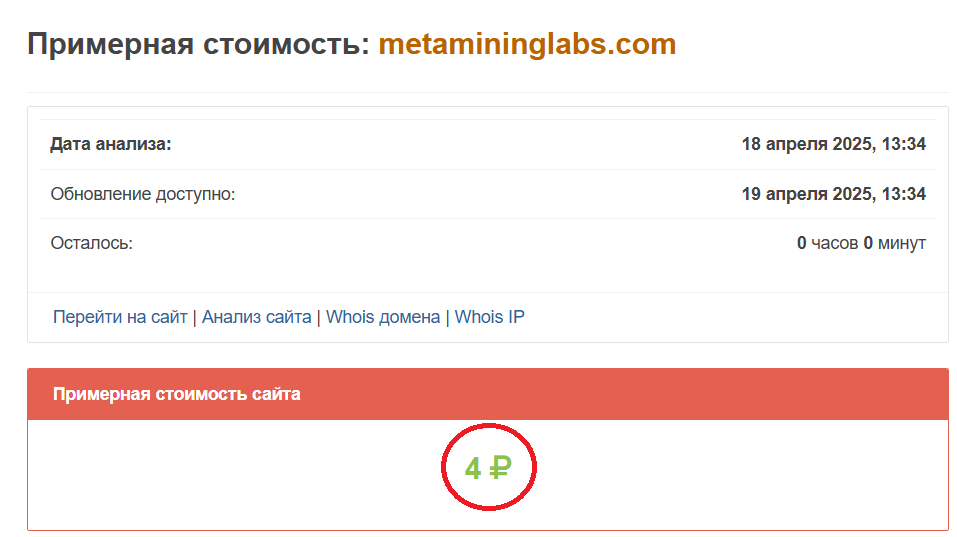Open the metamininglabs.com domain link in the heading

pyautogui.click(x=527, y=45)
